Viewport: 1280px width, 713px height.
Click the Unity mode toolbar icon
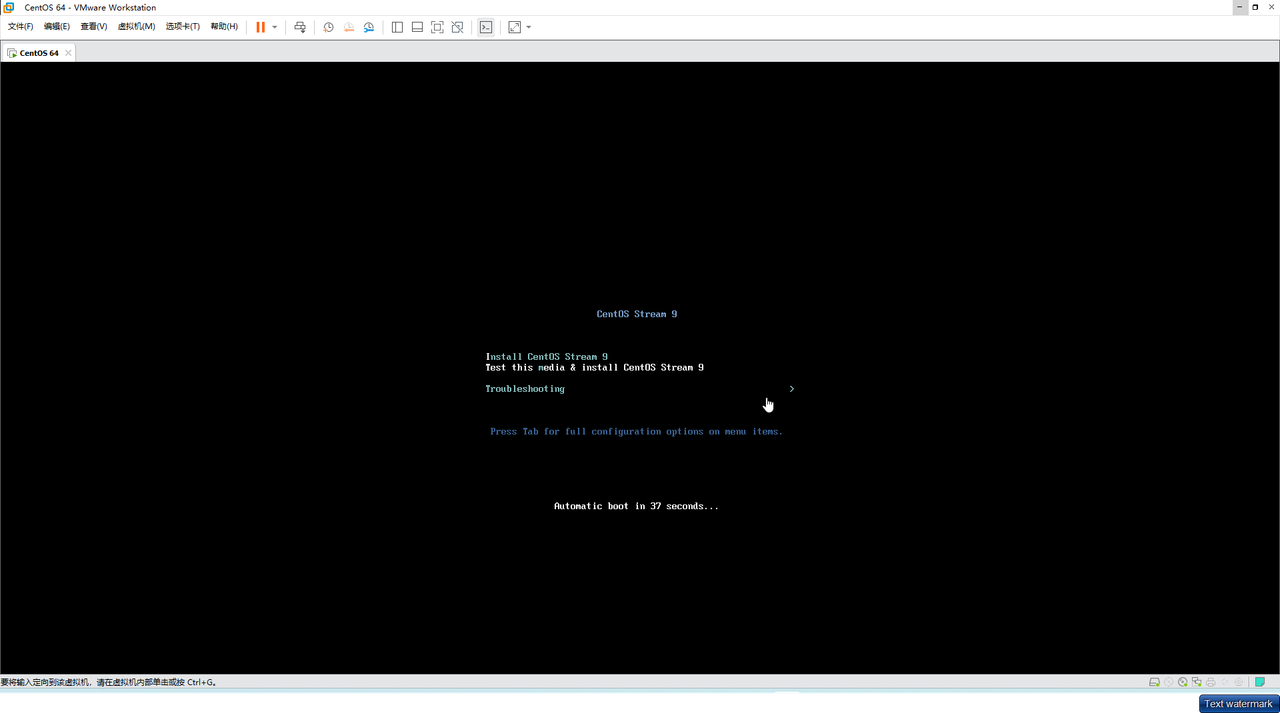pyautogui.click(x=457, y=27)
